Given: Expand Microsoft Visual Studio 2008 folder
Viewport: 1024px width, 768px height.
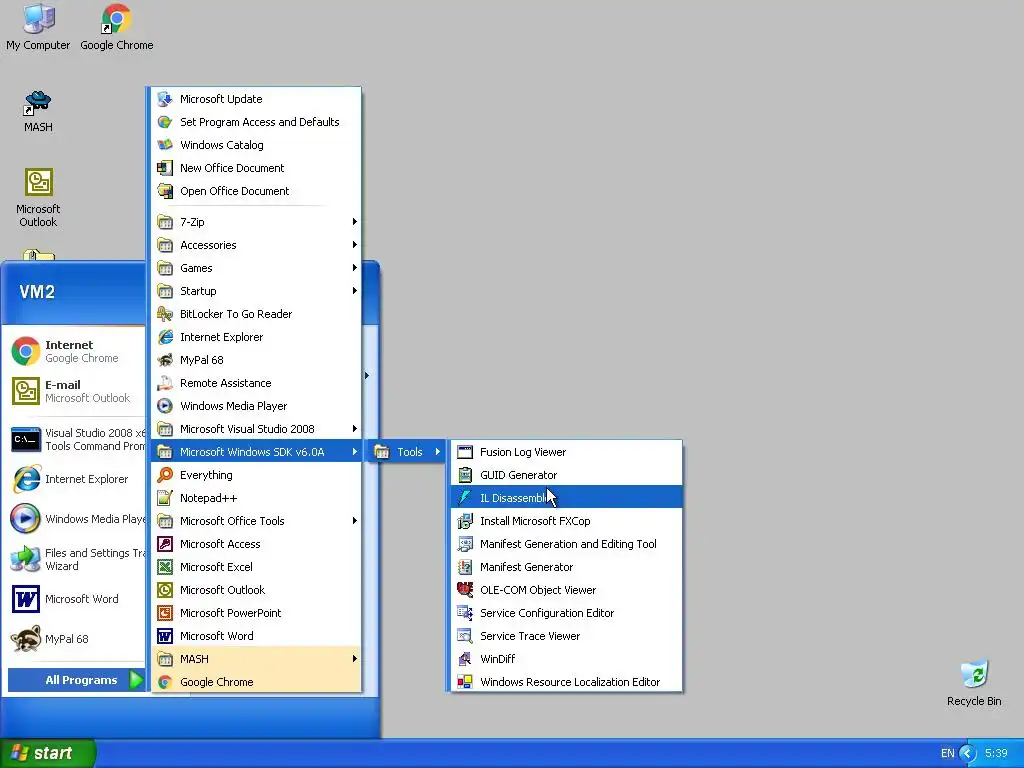Looking at the screenshot, I should click(x=256, y=429).
